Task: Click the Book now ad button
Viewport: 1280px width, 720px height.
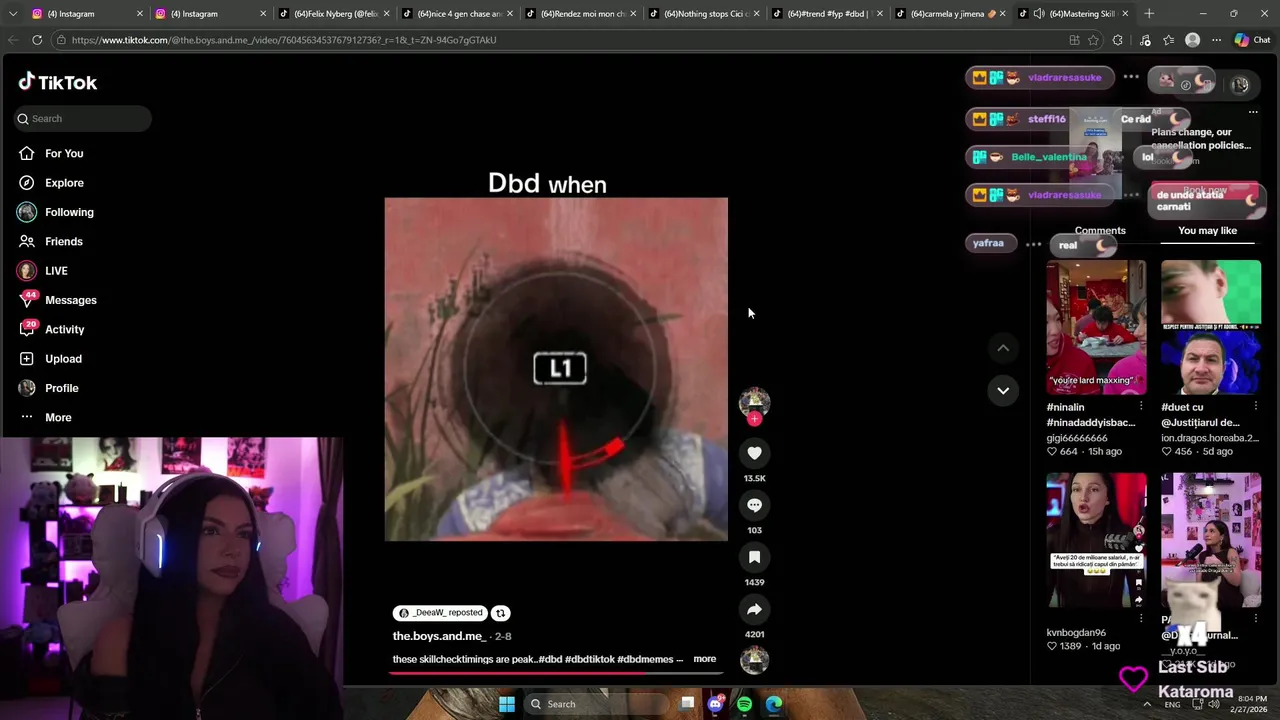Action: (x=1206, y=190)
